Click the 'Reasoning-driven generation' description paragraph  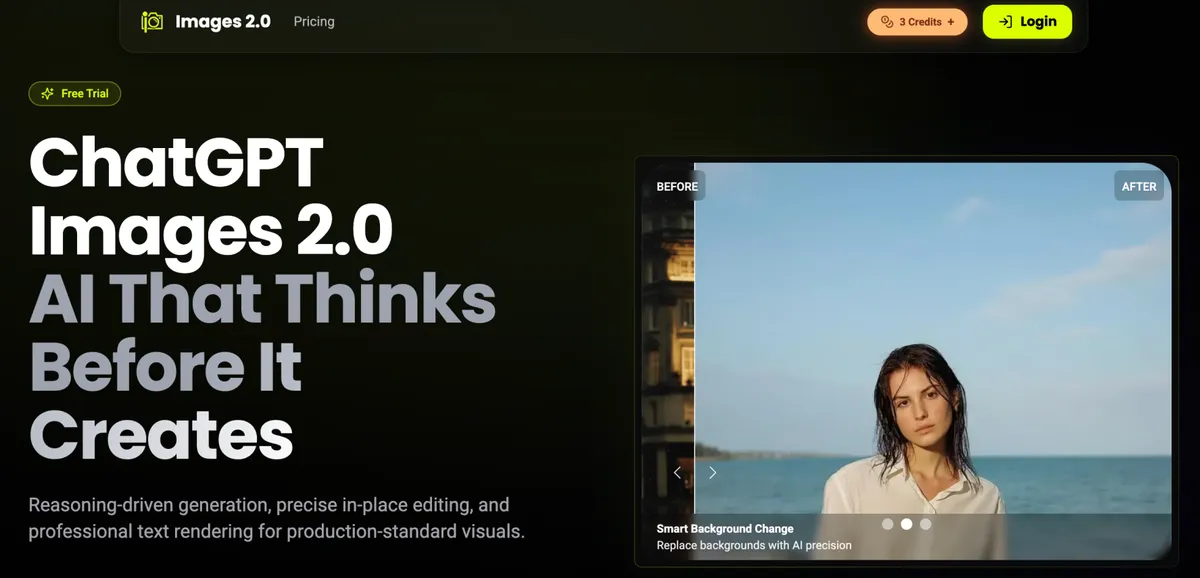coord(276,518)
